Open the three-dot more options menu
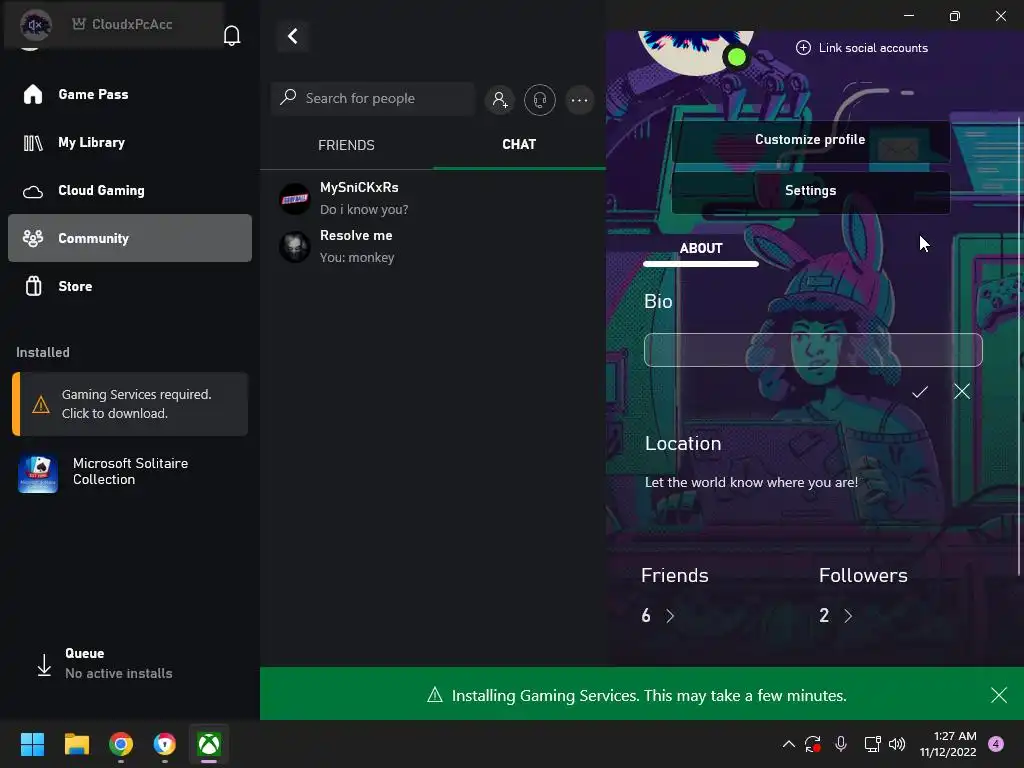1024x768 pixels. 579,100
